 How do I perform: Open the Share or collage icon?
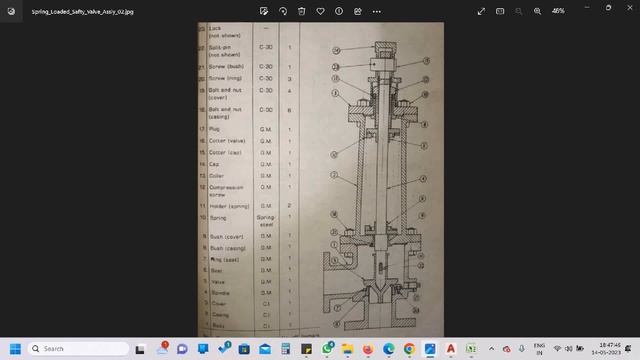click(358, 11)
